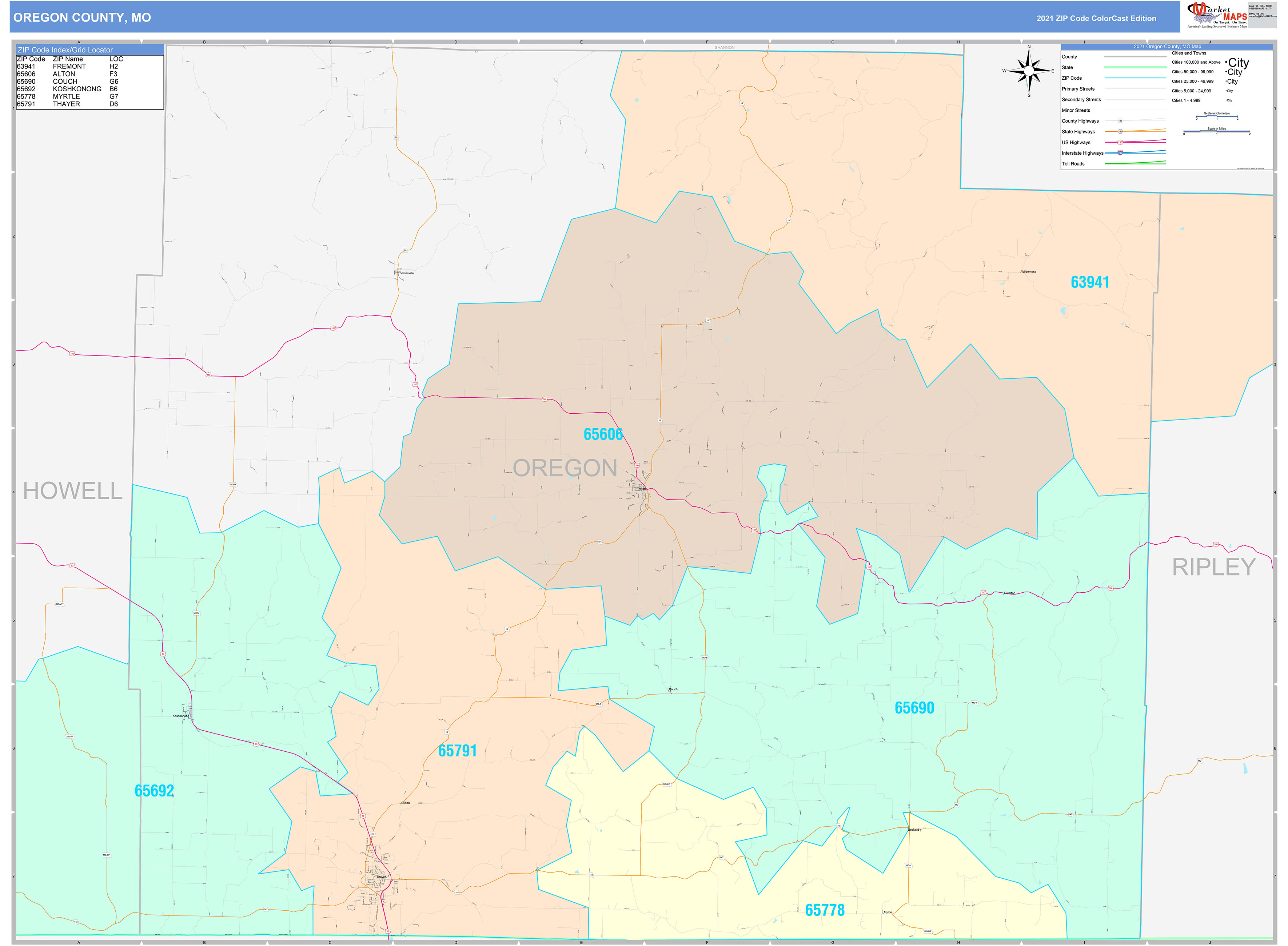This screenshot has height=946, width=1288.
Task: Click the red dot beside Cities 5,000 - 24,999
Action: 1226,91
